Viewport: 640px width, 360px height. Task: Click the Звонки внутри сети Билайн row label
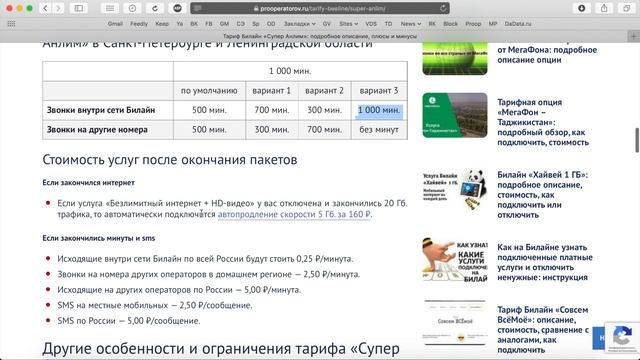click(x=101, y=110)
